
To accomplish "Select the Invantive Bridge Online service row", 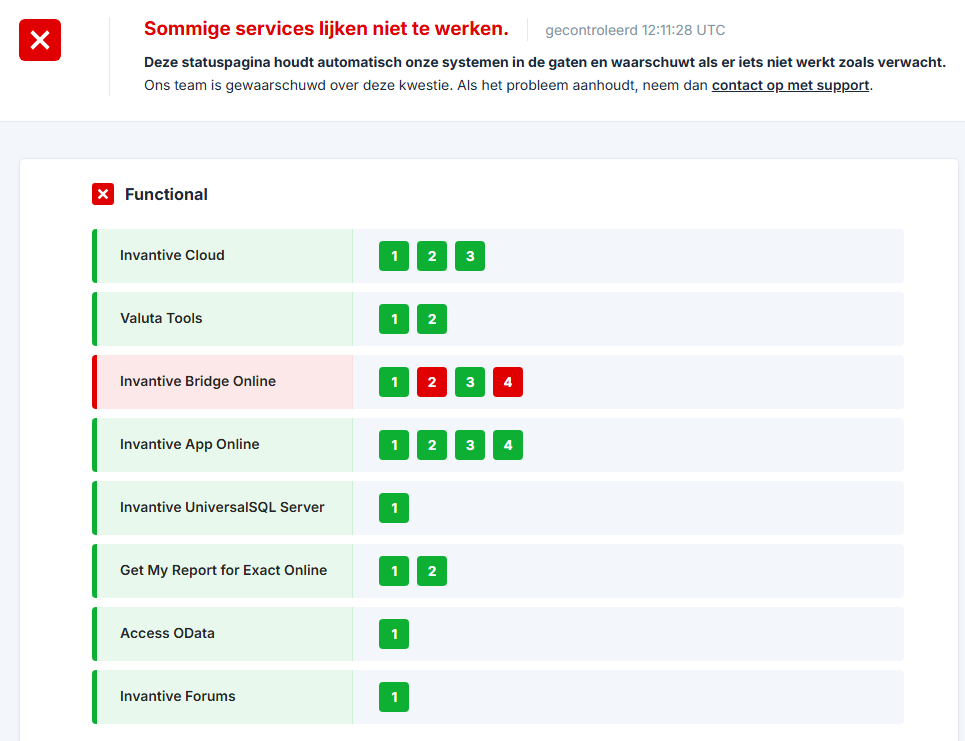I will pyautogui.click(x=198, y=382).
